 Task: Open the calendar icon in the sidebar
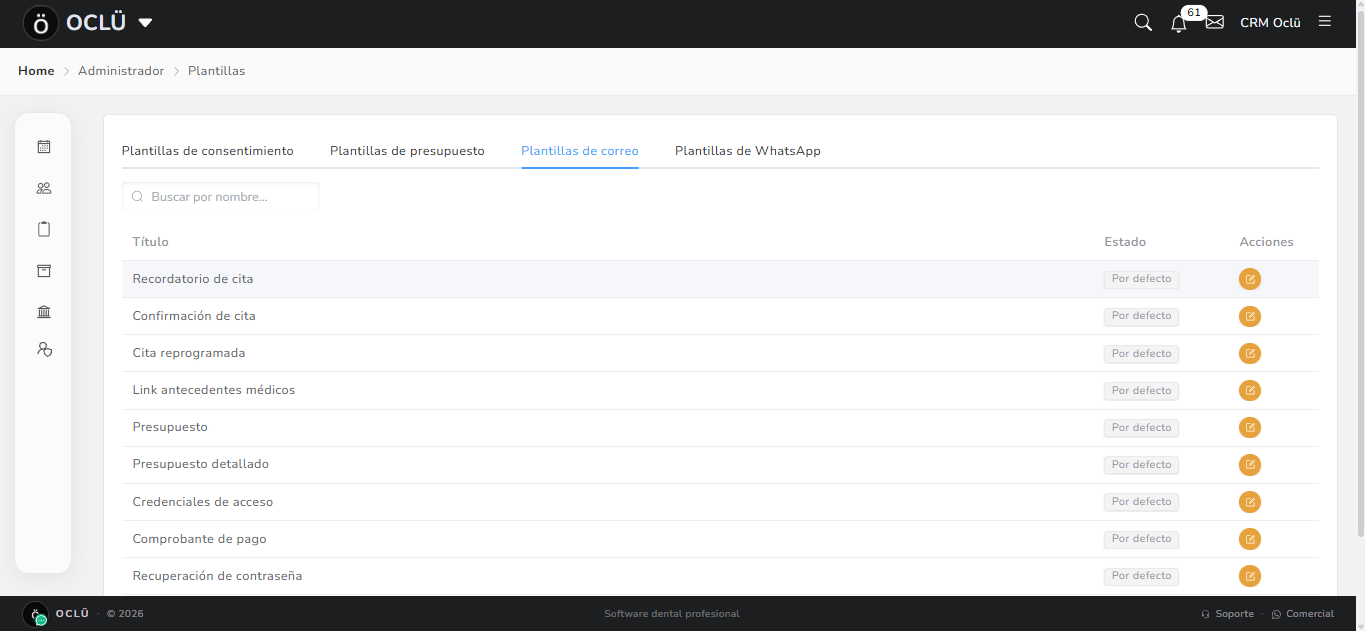43,147
